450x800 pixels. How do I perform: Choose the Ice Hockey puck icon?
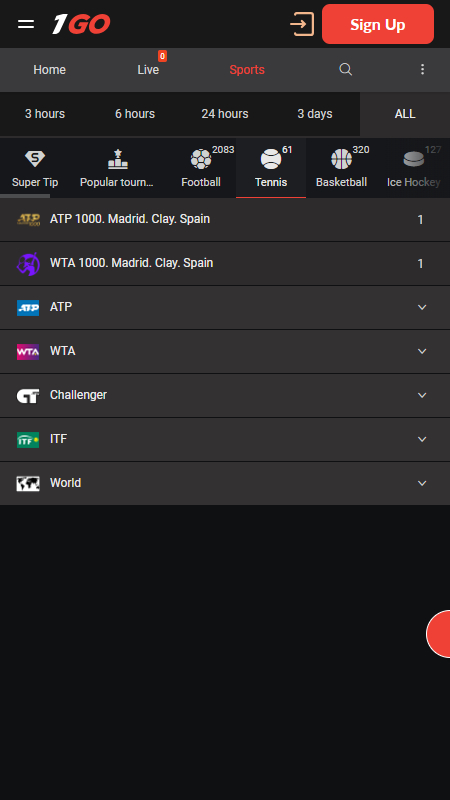[413, 159]
